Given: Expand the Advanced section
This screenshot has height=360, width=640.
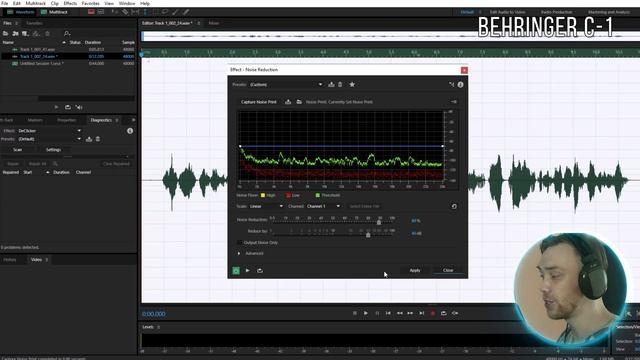Looking at the screenshot, I should [x=239, y=253].
